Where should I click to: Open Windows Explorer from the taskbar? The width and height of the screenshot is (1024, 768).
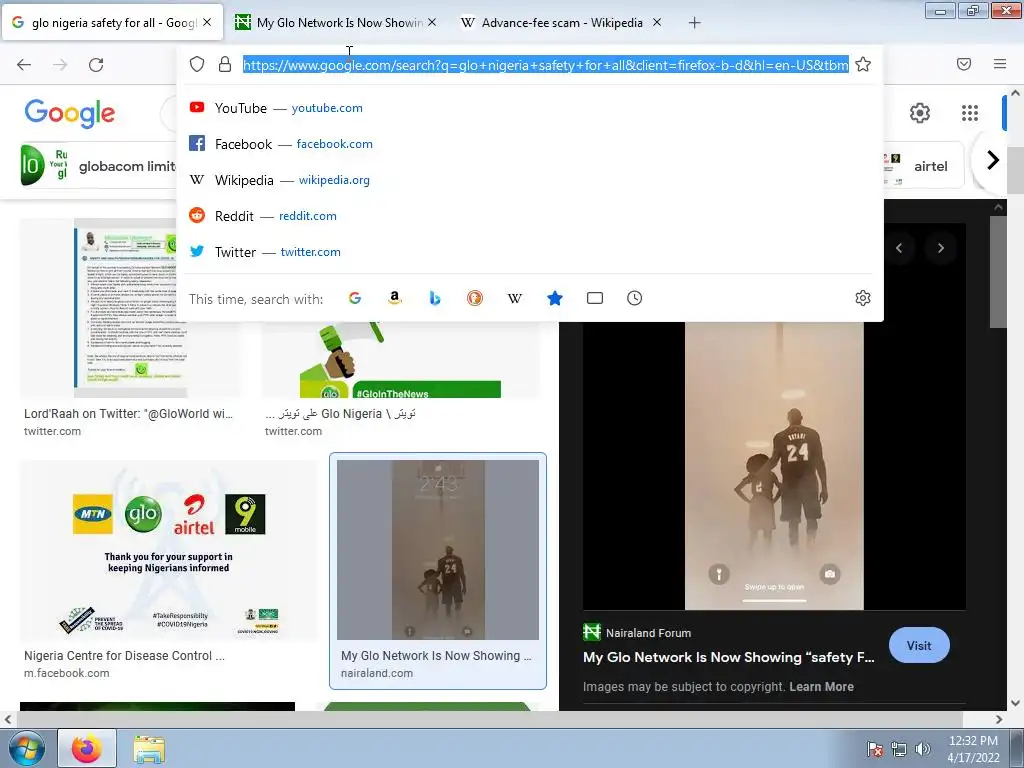149,749
